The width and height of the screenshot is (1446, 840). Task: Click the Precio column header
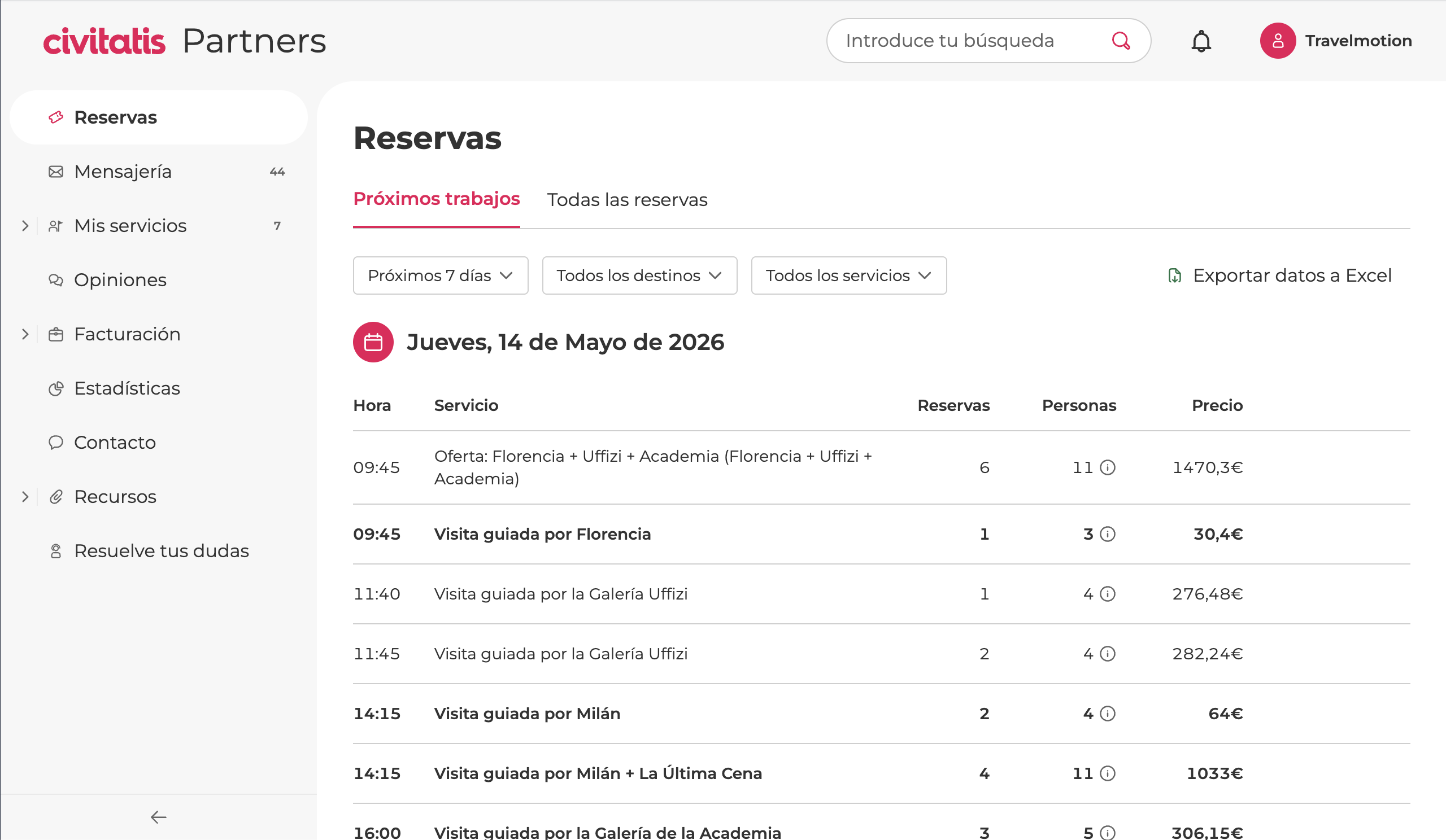point(1217,405)
